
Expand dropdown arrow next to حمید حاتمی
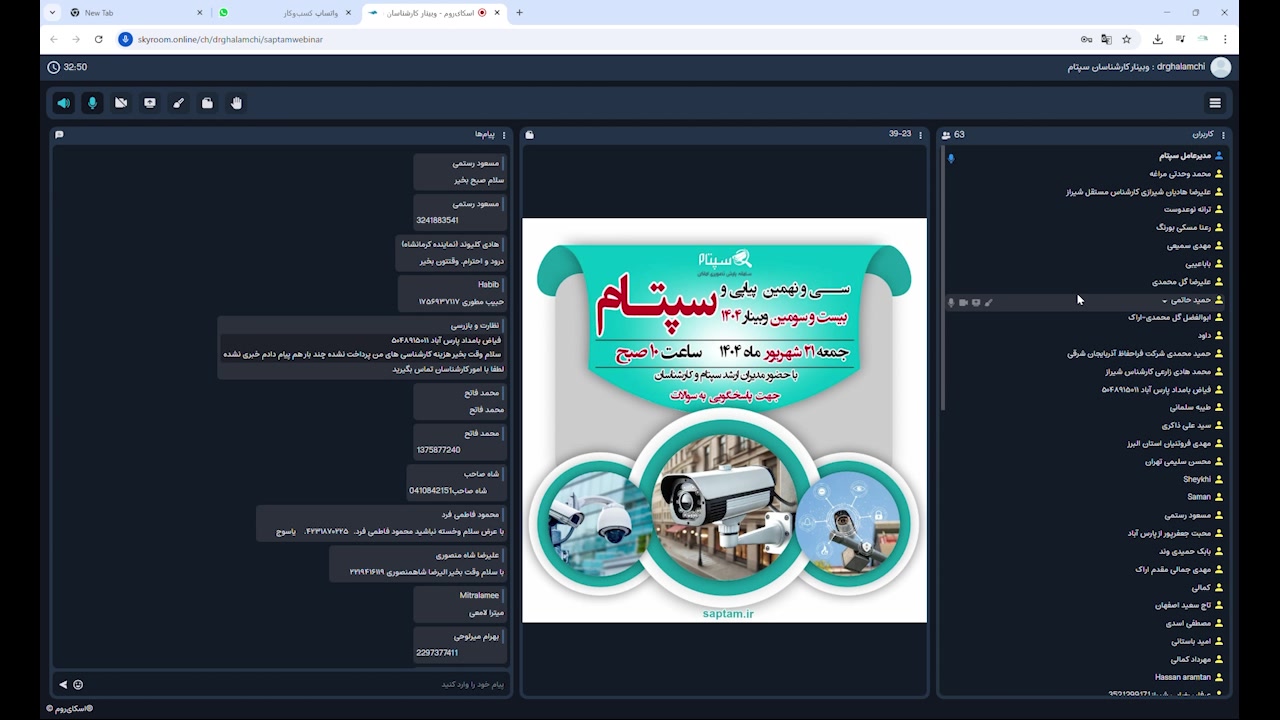[x=1164, y=301]
